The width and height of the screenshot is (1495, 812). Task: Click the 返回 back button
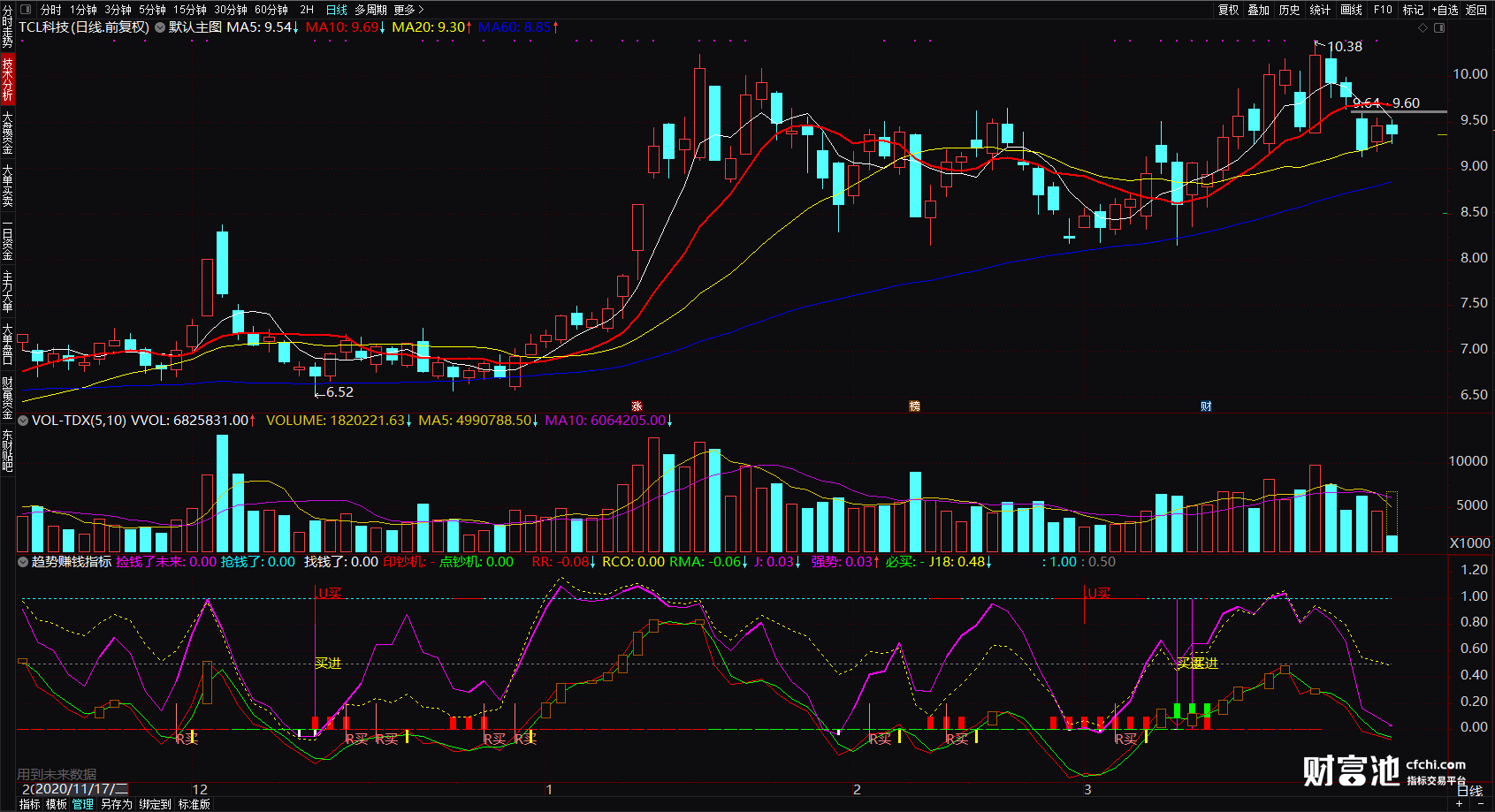coord(1476,10)
